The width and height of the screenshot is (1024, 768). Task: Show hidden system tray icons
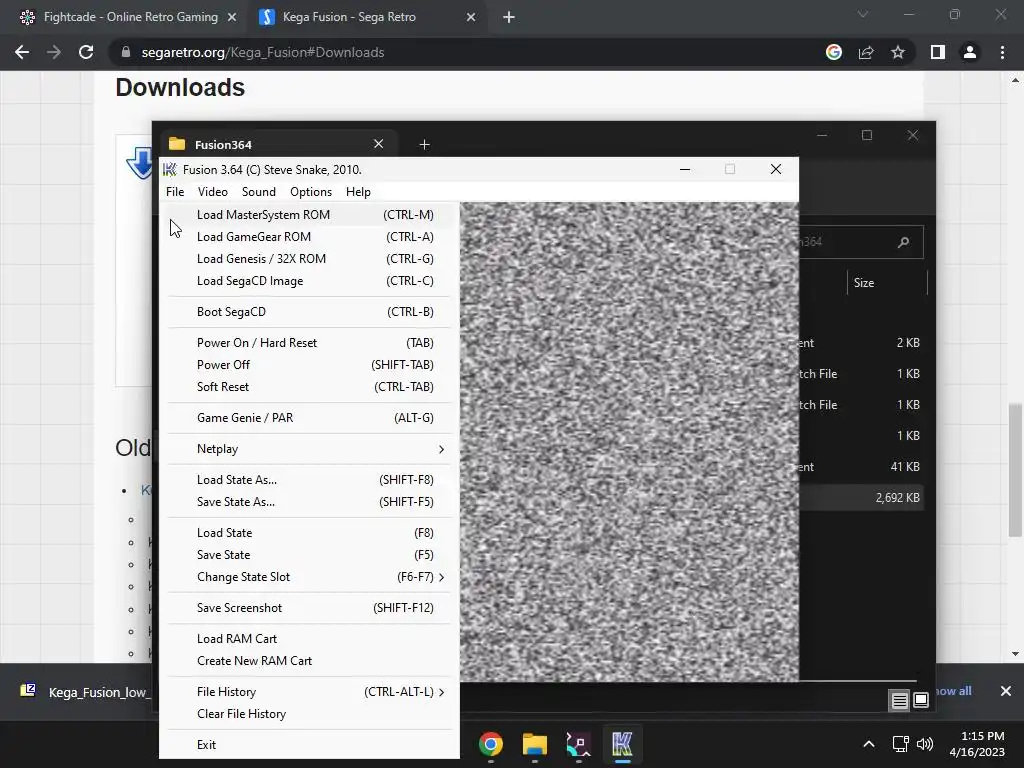pos(869,744)
